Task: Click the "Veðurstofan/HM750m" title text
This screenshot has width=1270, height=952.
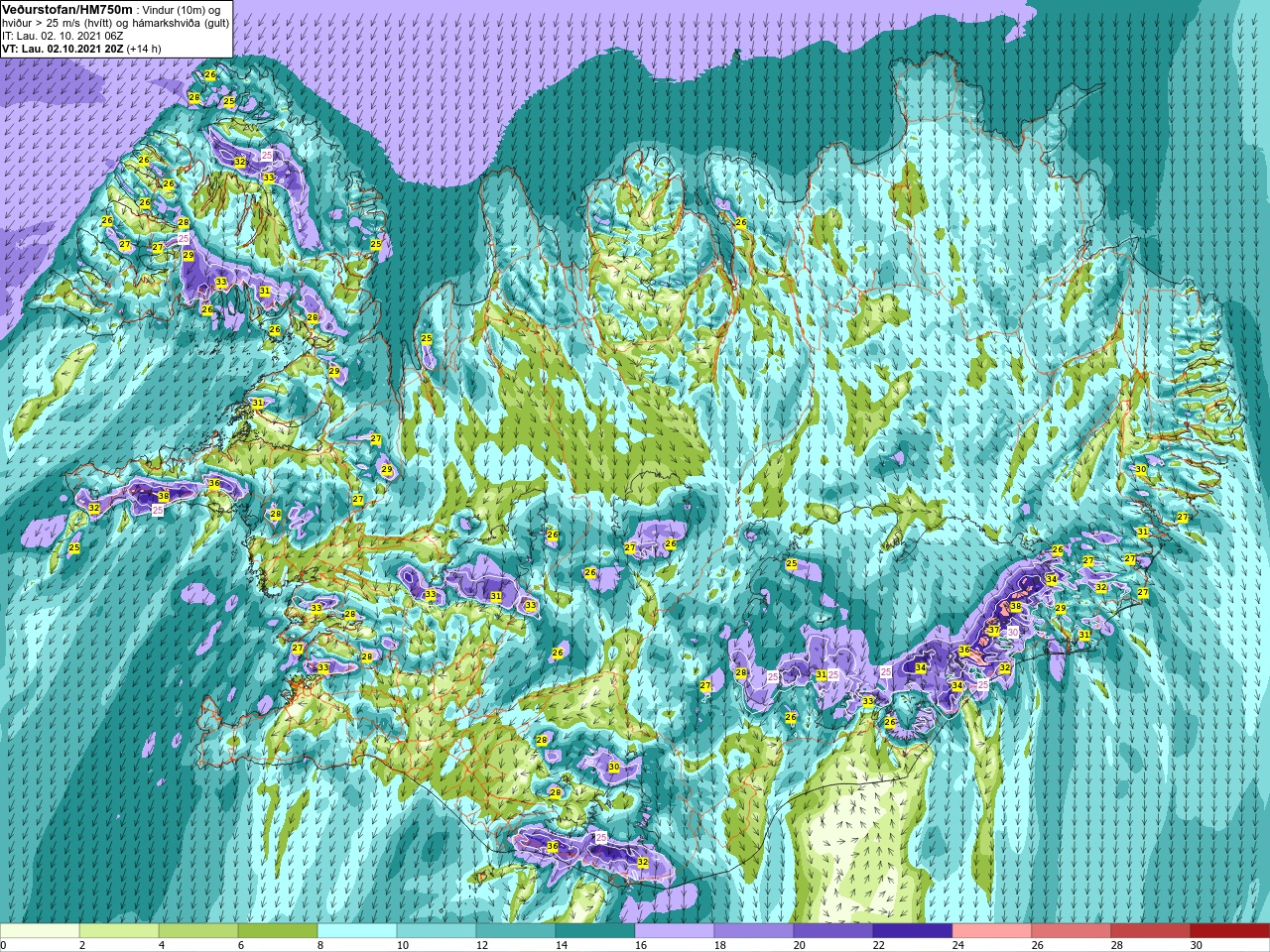Action: pyautogui.click(x=67, y=9)
